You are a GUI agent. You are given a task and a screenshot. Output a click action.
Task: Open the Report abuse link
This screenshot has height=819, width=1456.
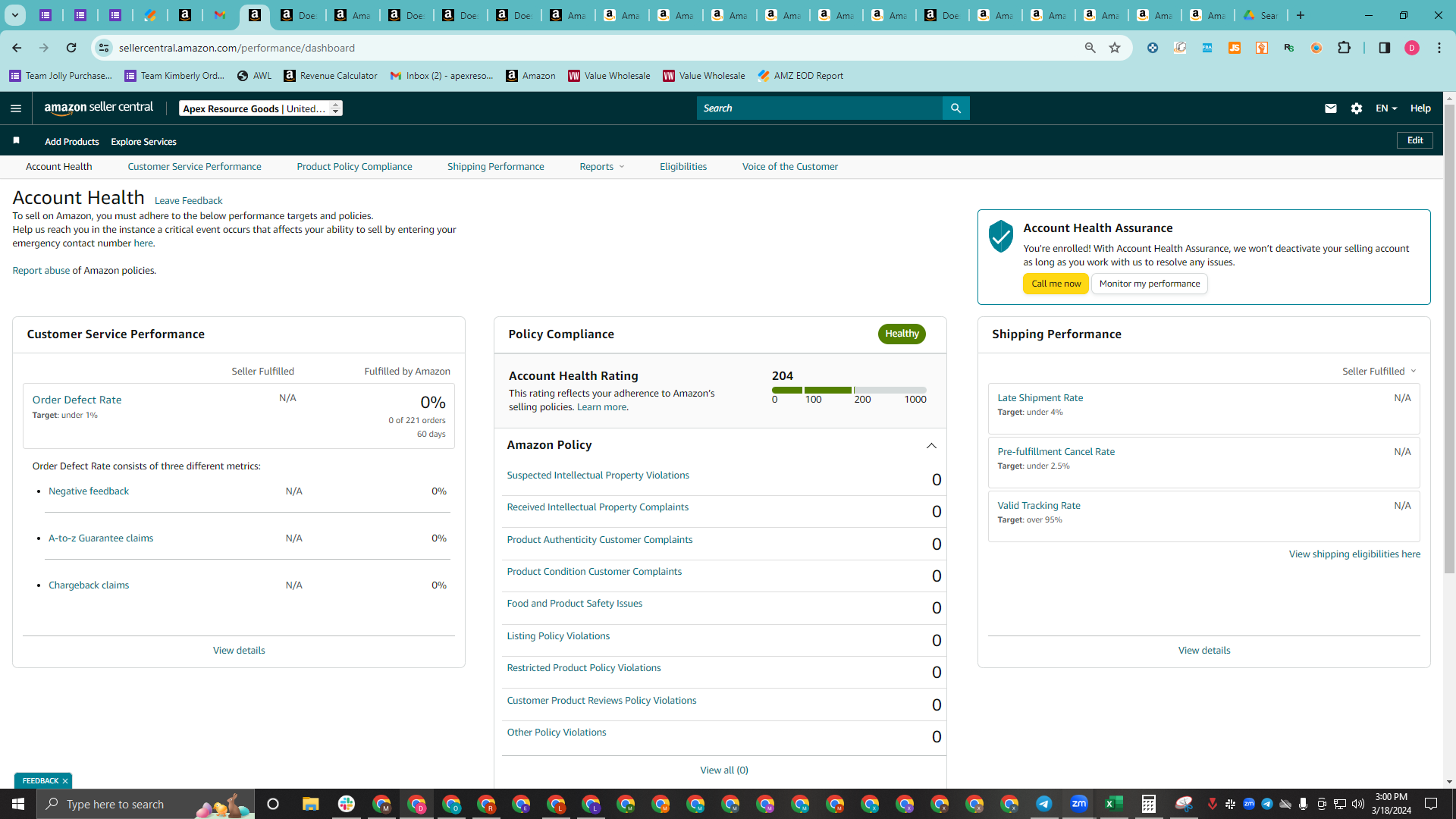point(41,271)
